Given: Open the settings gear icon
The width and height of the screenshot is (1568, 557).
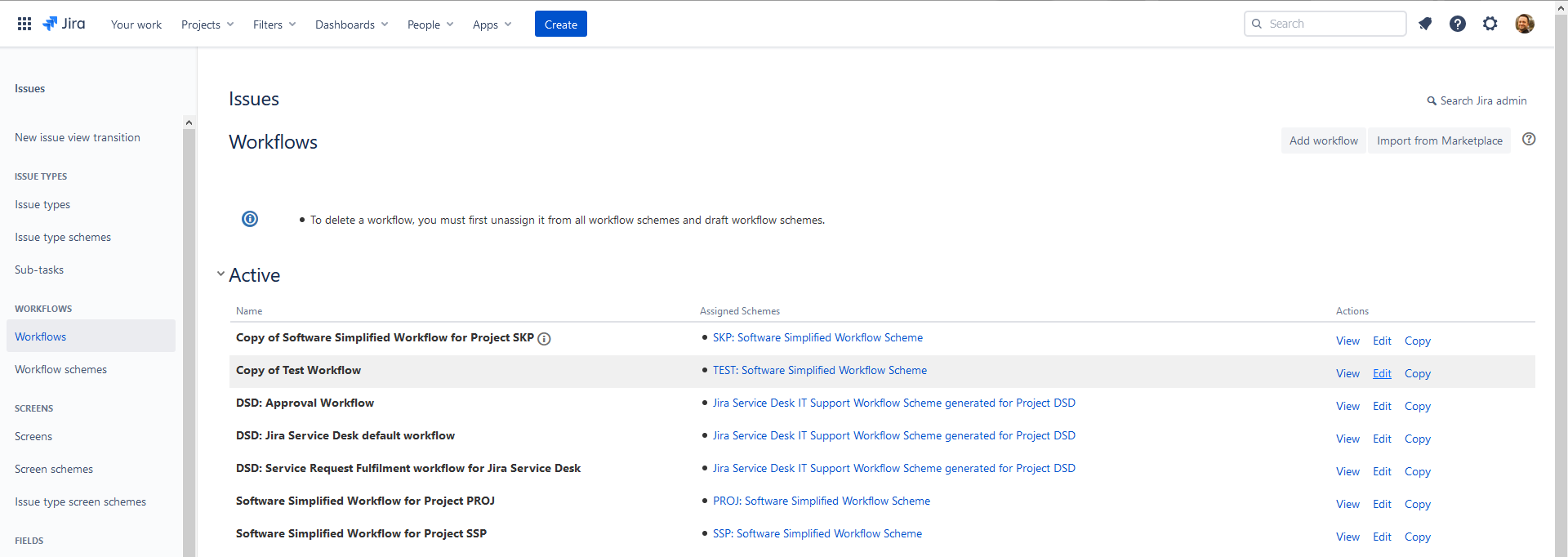Looking at the screenshot, I should [x=1490, y=24].
